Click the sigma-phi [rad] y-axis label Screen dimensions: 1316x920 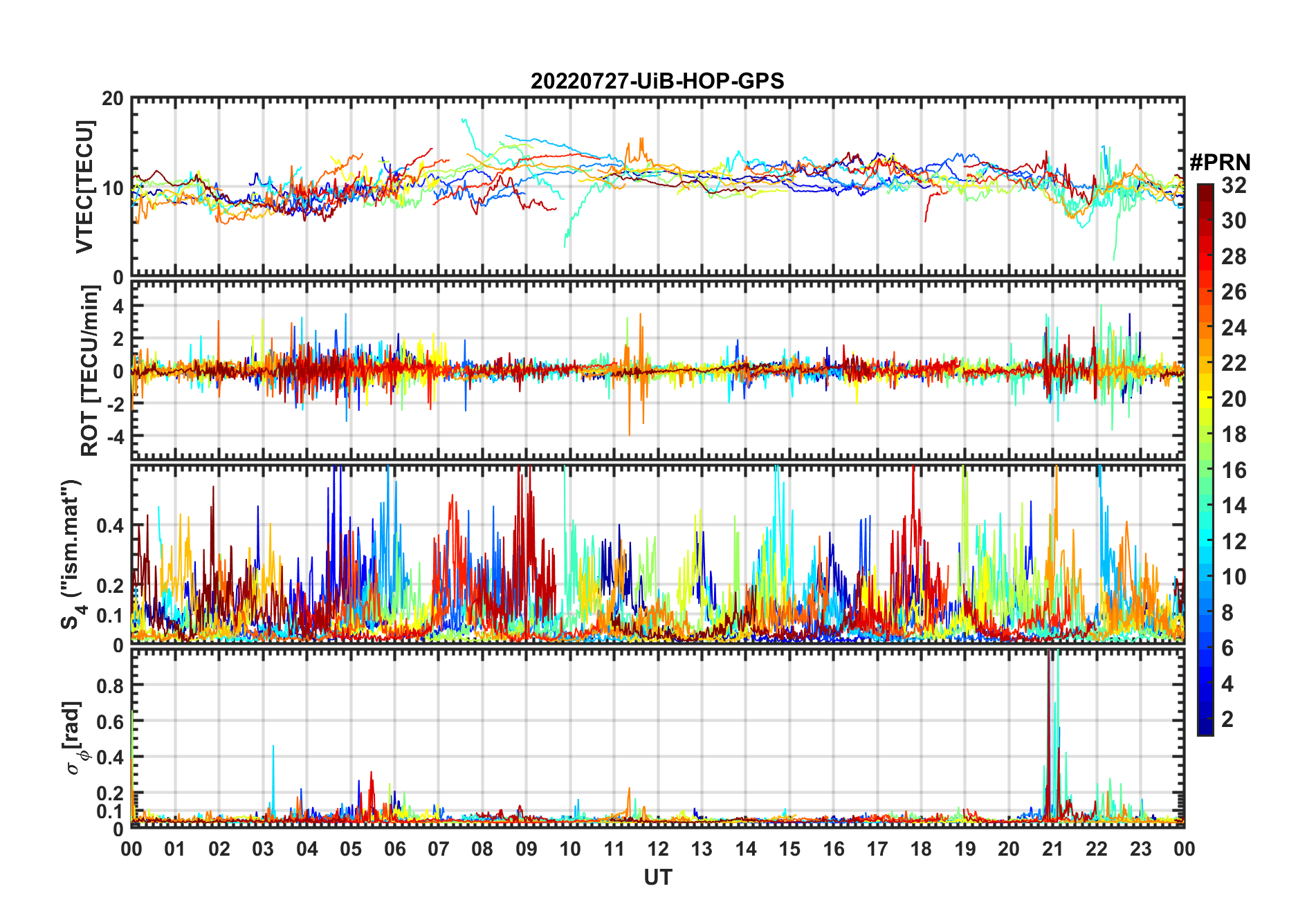click(75, 738)
